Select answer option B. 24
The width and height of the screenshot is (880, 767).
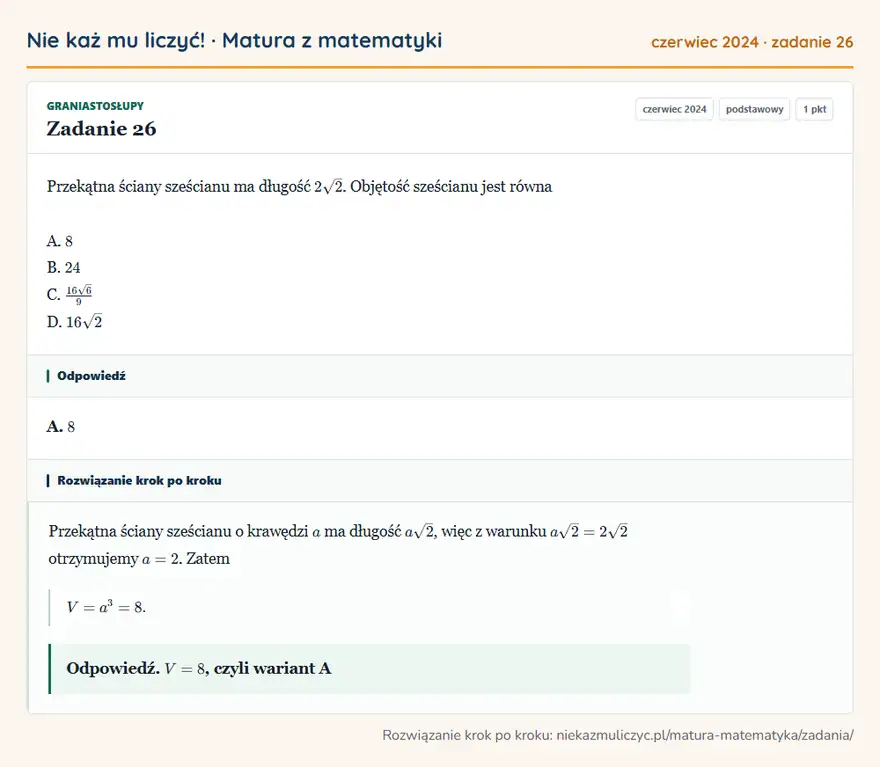point(63,268)
